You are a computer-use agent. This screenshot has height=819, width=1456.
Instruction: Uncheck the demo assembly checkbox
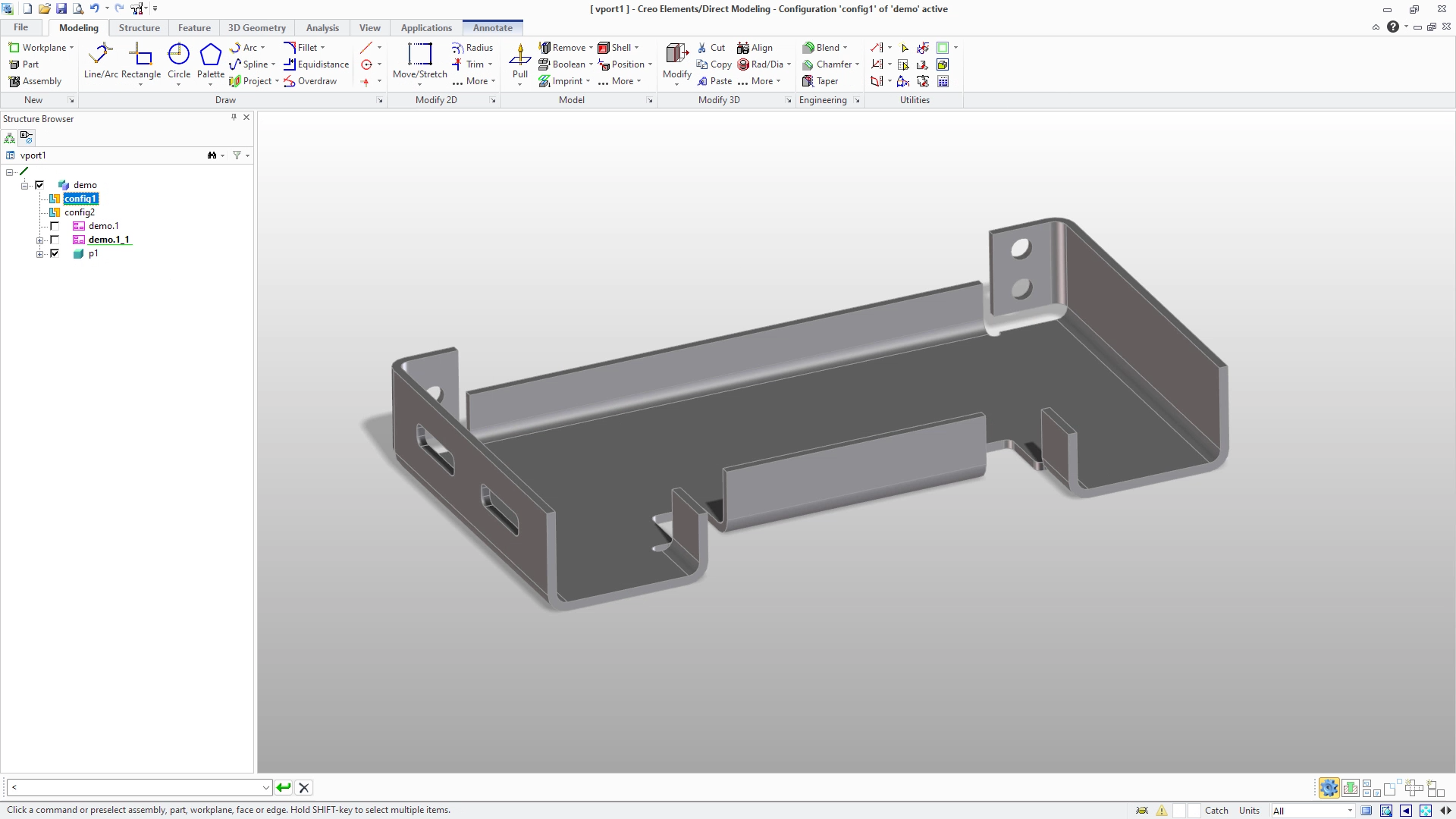[x=39, y=185]
